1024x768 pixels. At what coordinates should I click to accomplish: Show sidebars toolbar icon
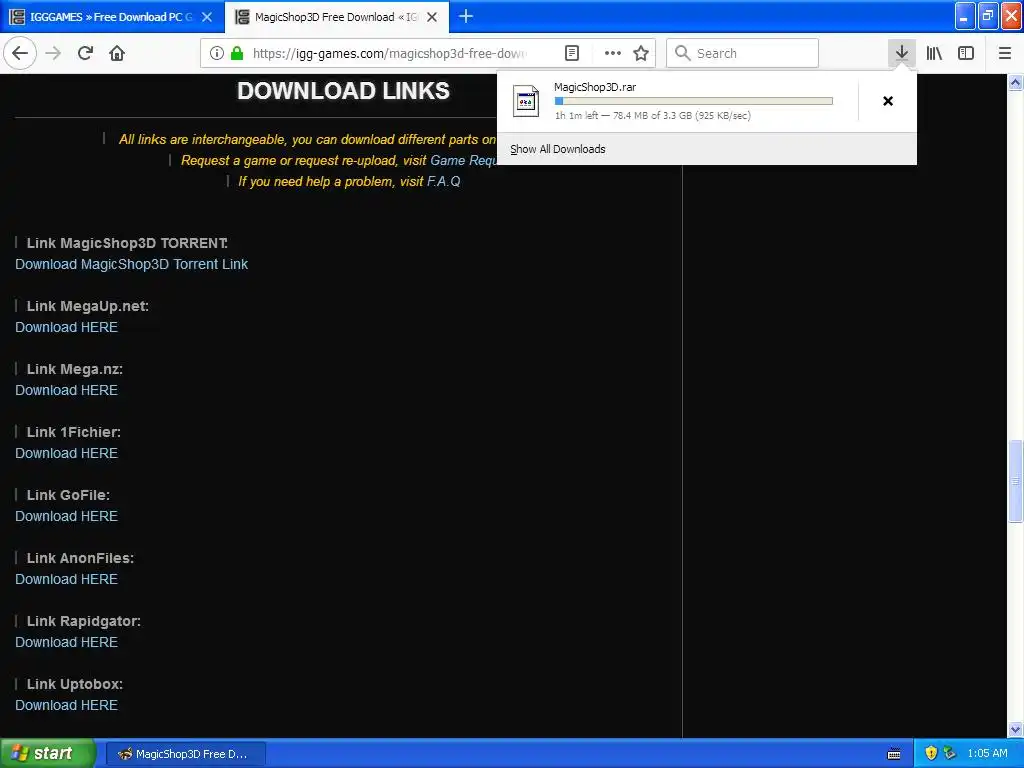[966, 53]
